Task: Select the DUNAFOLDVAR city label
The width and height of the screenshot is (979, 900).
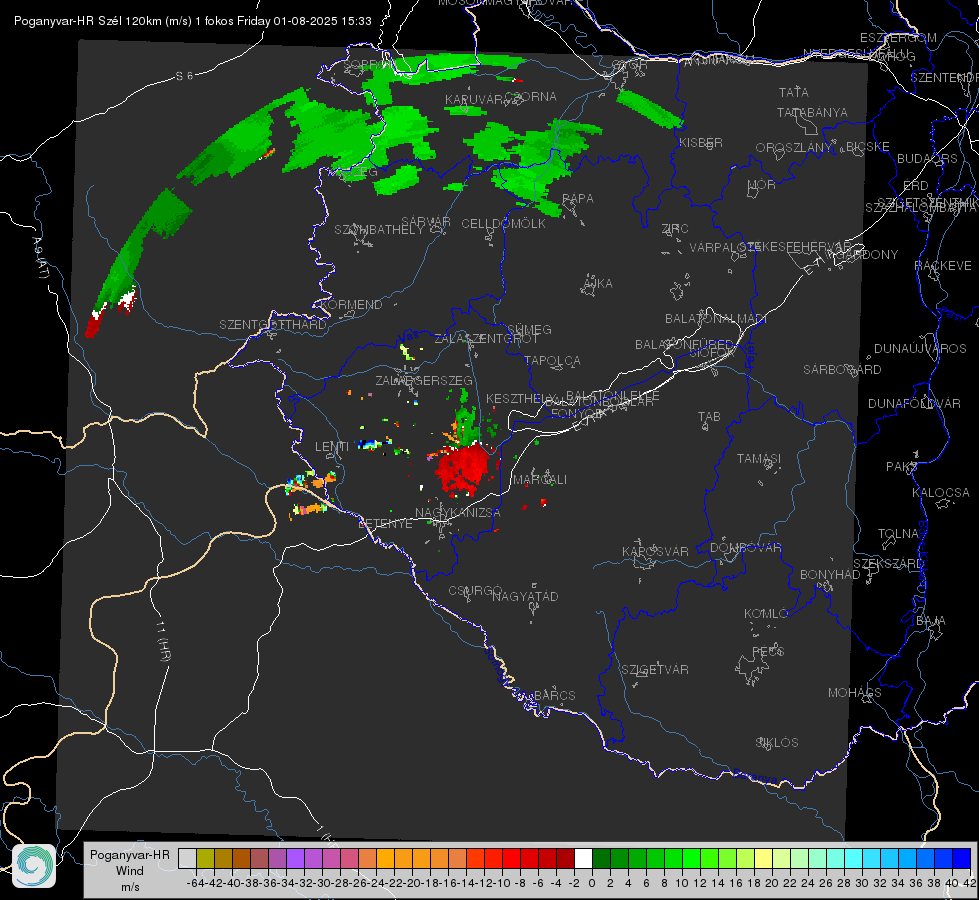Action: 914,403
